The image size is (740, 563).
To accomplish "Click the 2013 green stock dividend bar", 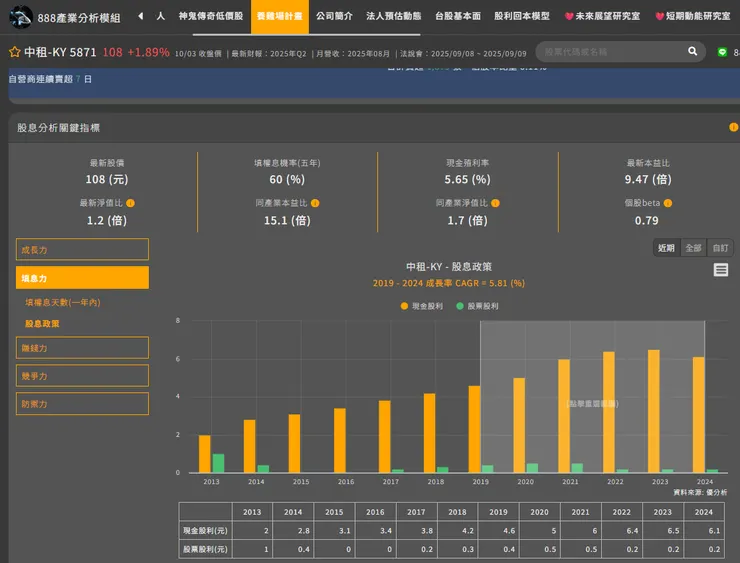I will tap(218, 463).
